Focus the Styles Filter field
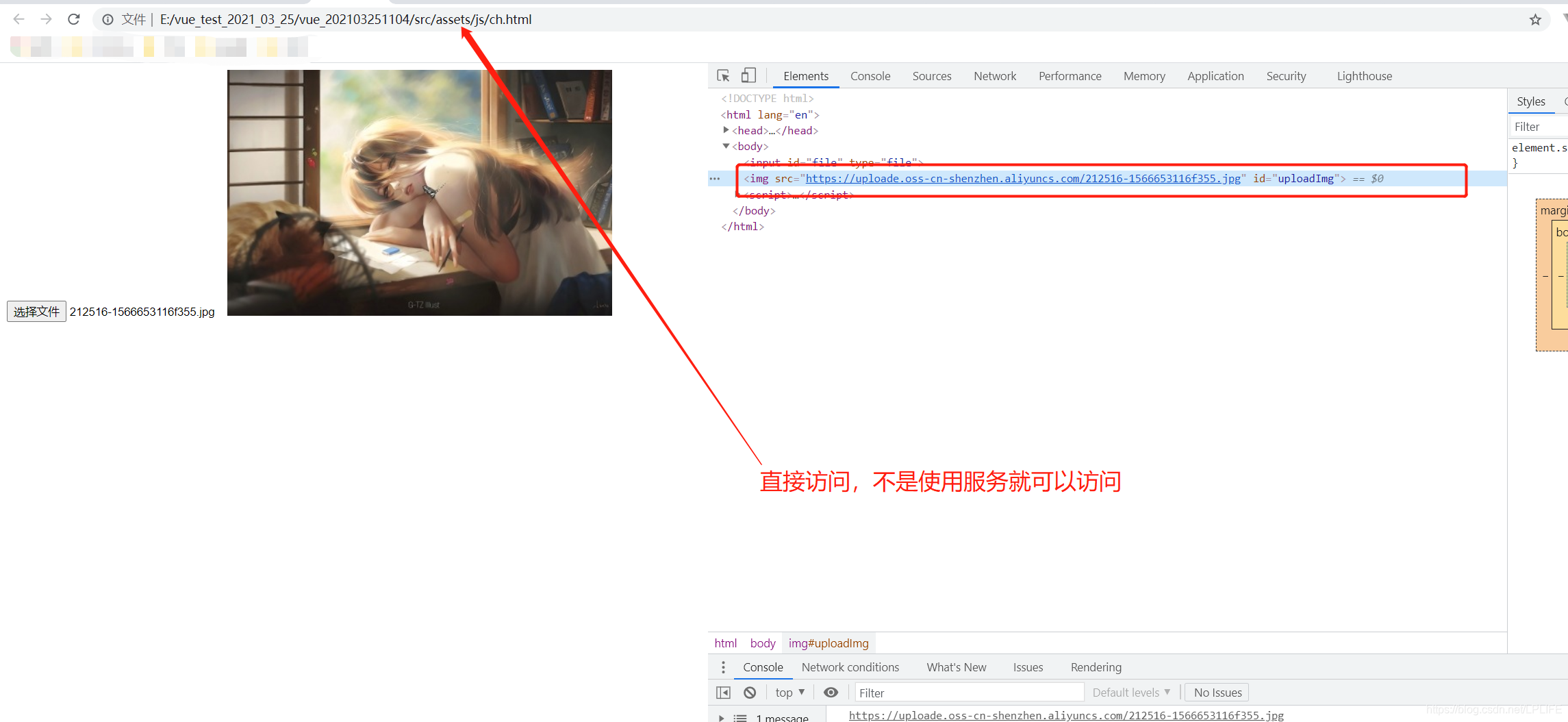Image resolution: width=1568 pixels, height=722 pixels. (1539, 127)
